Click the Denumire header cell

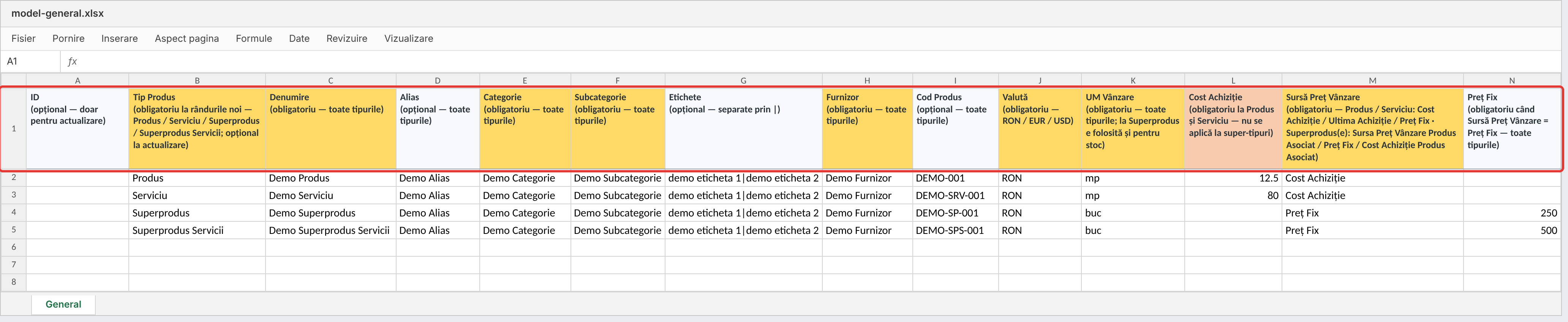pos(330,128)
